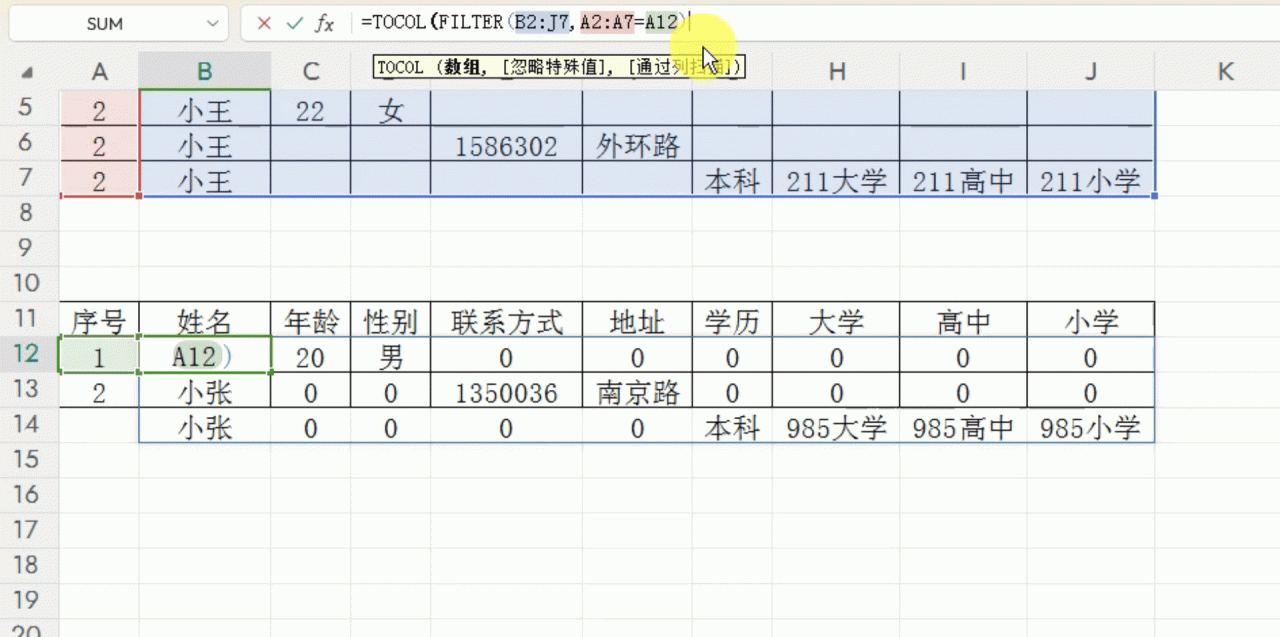Click the 性别 header cell
Viewport: 1280px width, 637px height.
tap(391, 320)
